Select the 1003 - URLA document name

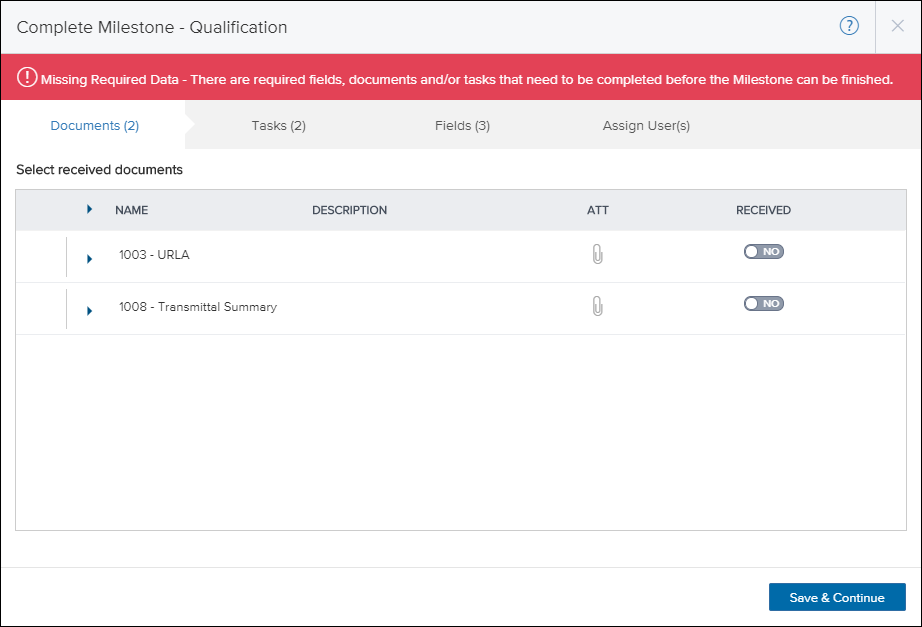(x=154, y=255)
